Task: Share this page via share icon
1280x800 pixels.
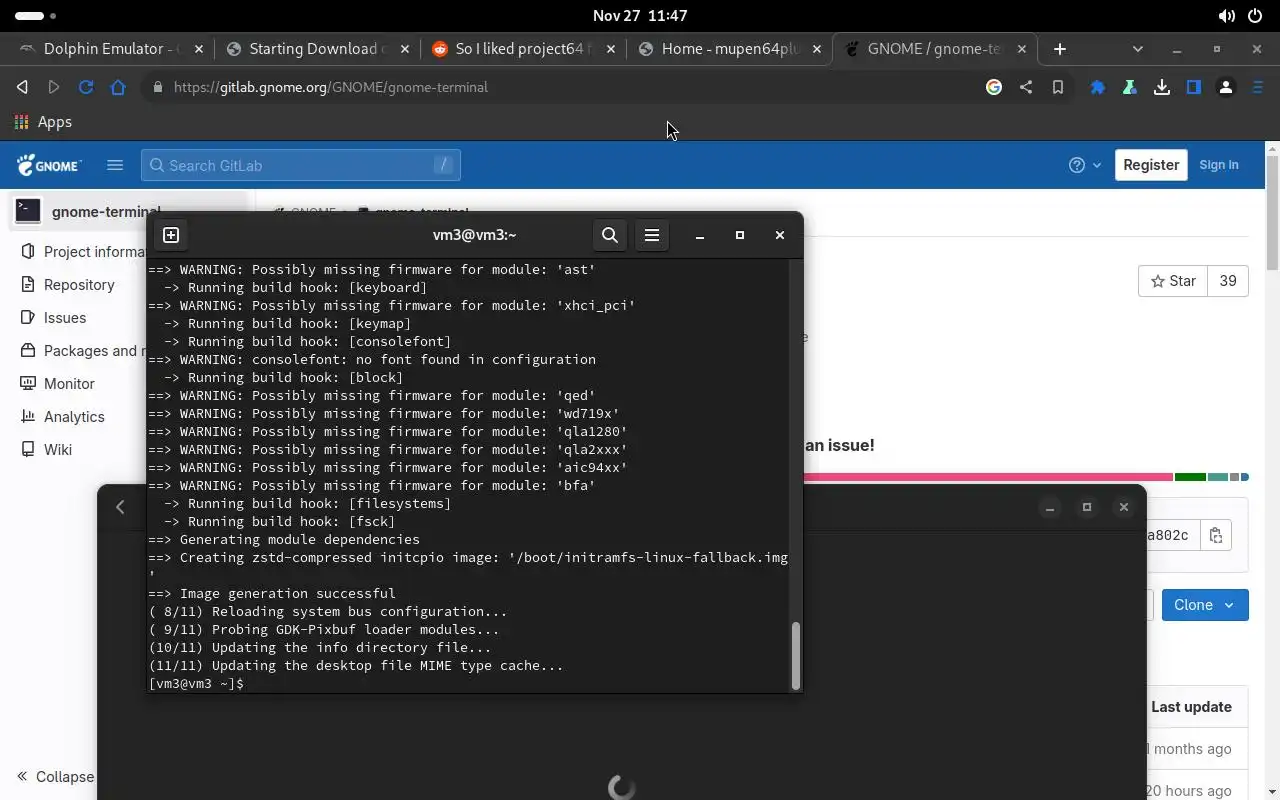Action: (x=1026, y=87)
